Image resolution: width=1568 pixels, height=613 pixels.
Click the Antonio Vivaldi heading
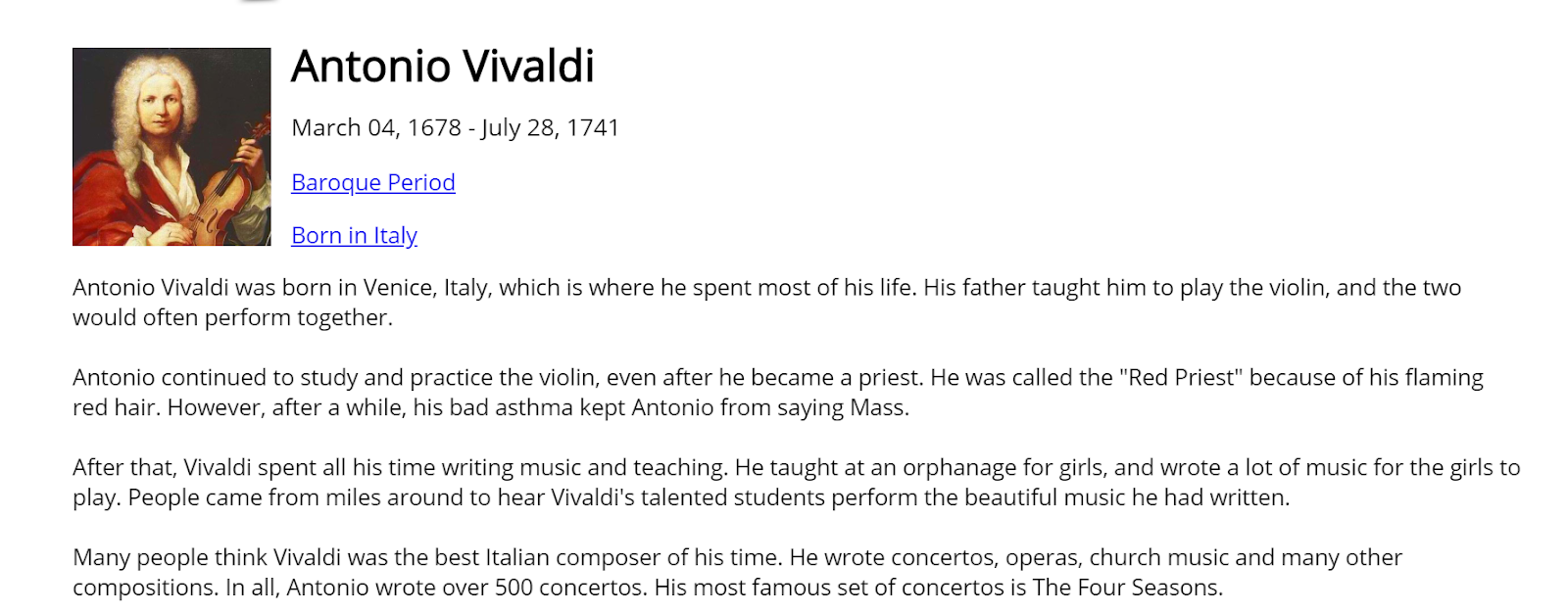click(443, 67)
